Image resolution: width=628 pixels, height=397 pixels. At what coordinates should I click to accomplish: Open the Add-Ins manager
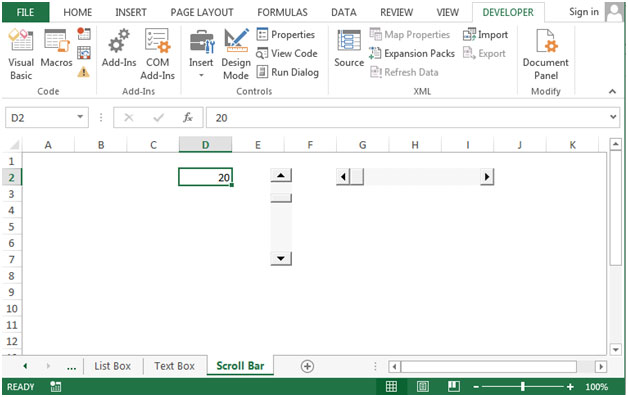coord(119,48)
